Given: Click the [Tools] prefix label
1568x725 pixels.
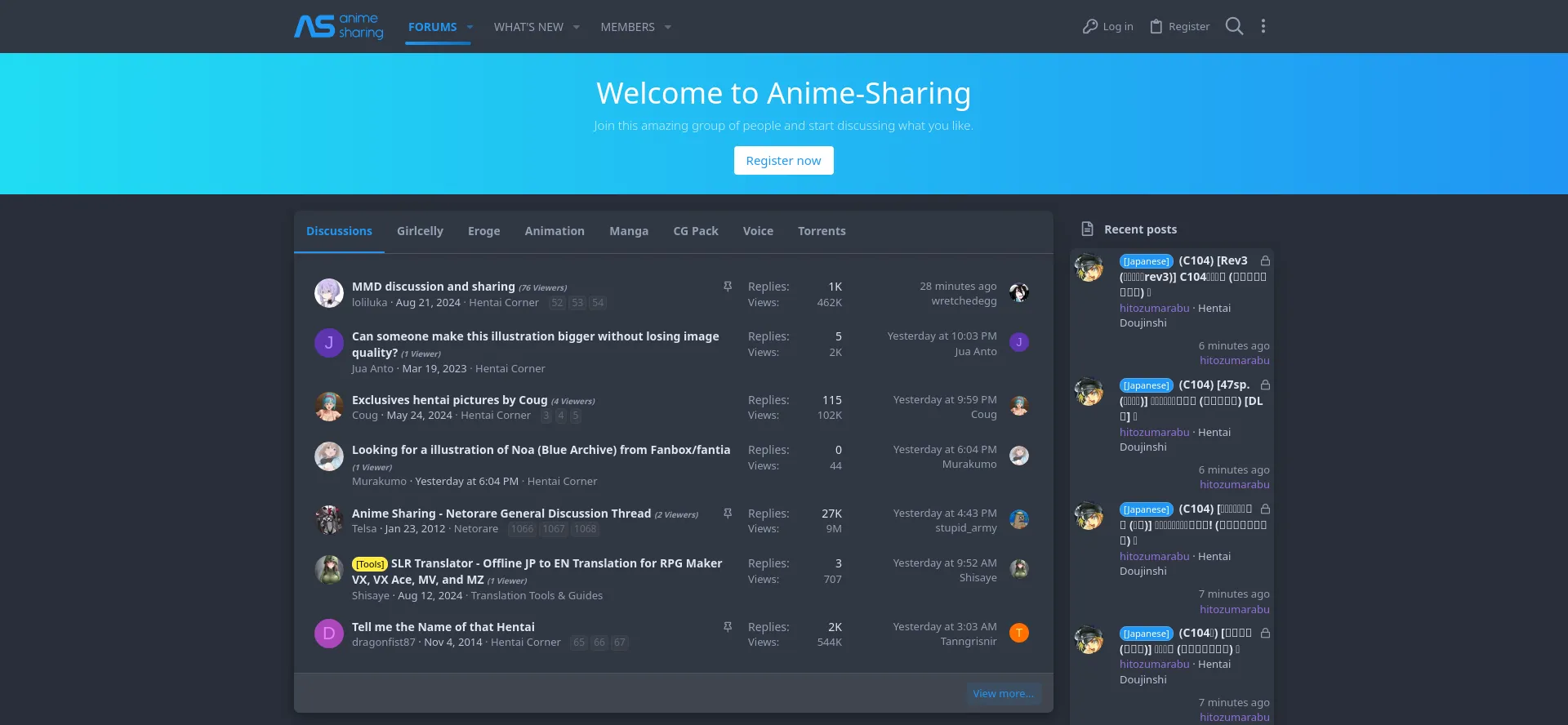Looking at the screenshot, I should 370,564.
